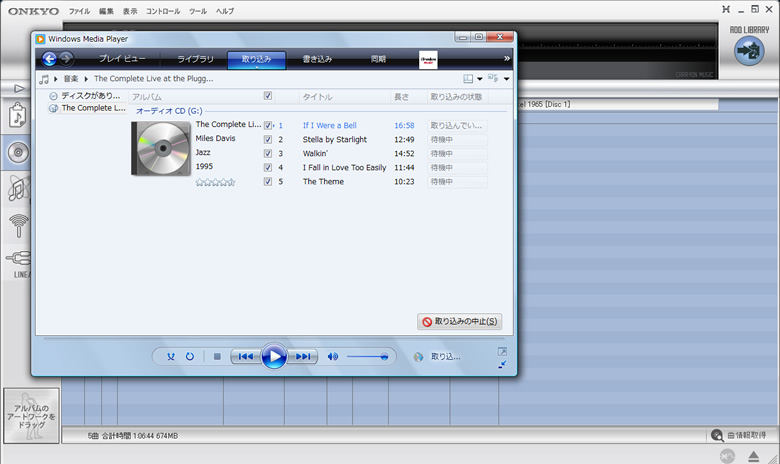Viewport: 780px width, 464px height.
Task: Select the ONKYO sidebar music clipboard icon
Action: tap(18, 115)
